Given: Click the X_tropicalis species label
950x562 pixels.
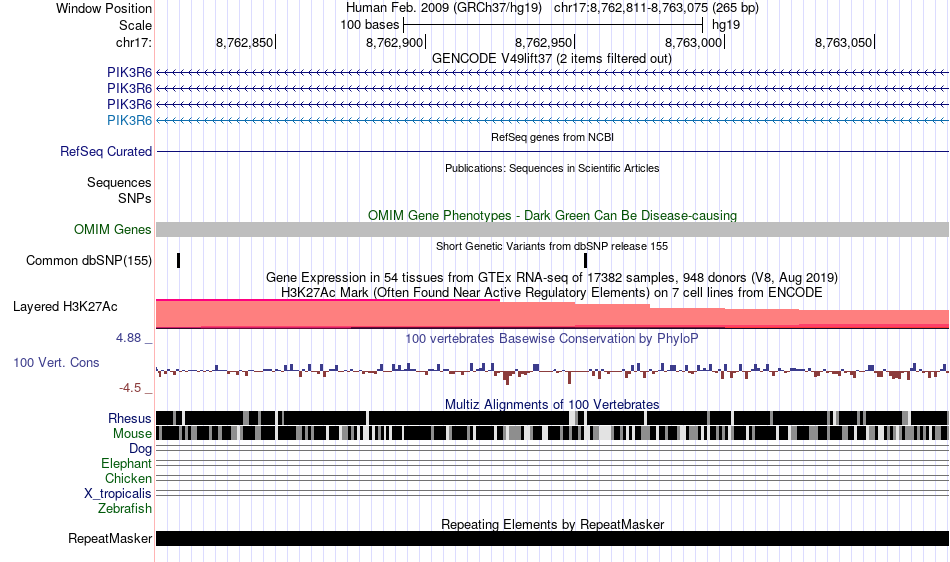Looking at the screenshot, I should click(x=118, y=494).
